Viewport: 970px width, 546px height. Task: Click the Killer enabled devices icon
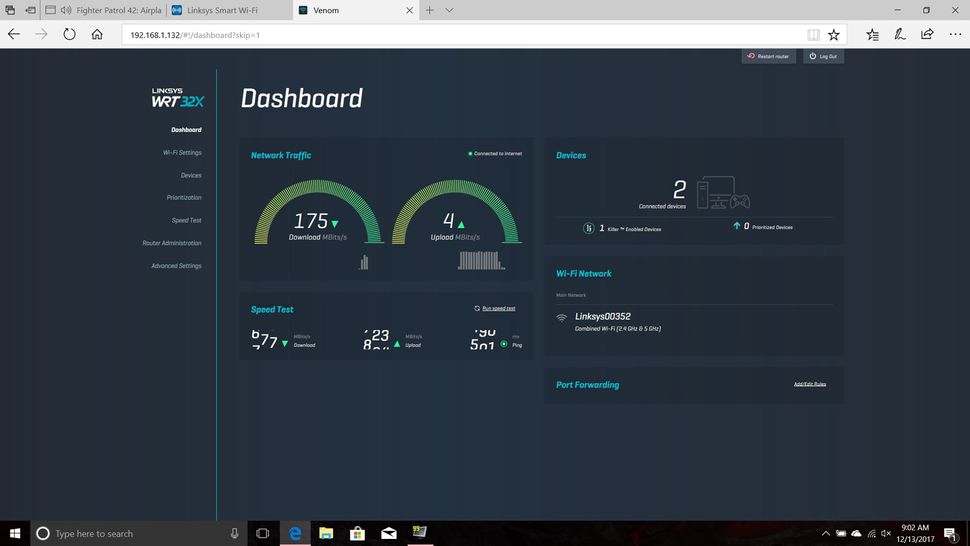[x=588, y=228]
